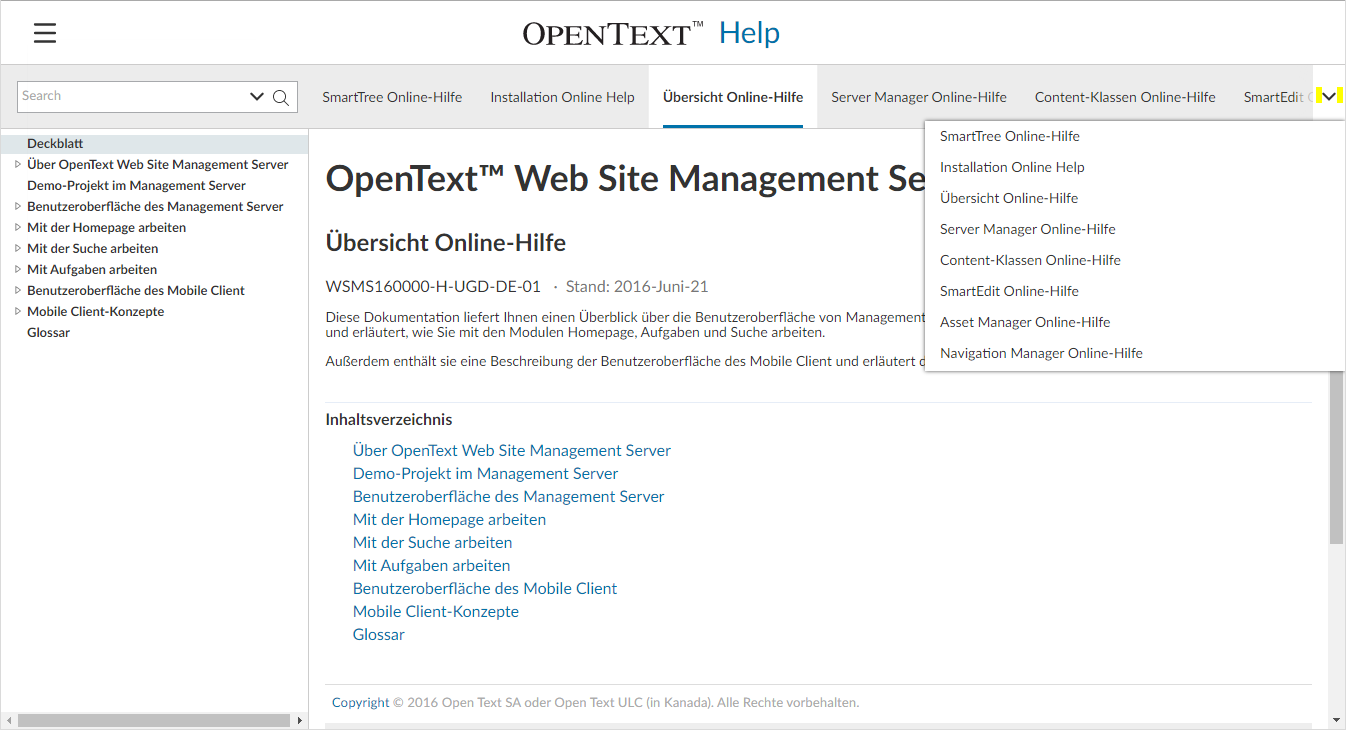Switch to Installation Online Help tab
Screen dimensions: 1346x730
click(x=562, y=97)
